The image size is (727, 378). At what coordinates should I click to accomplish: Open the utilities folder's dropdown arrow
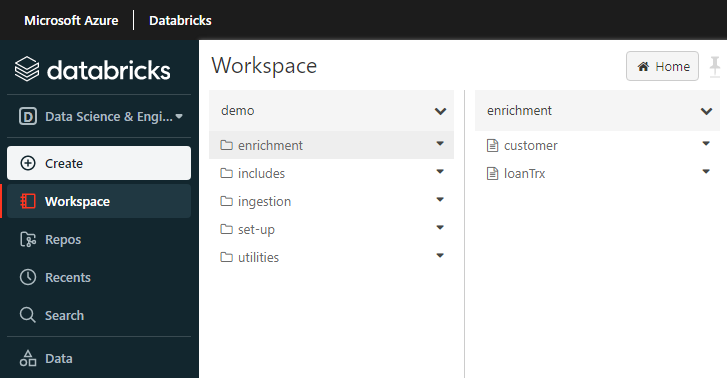coord(440,255)
